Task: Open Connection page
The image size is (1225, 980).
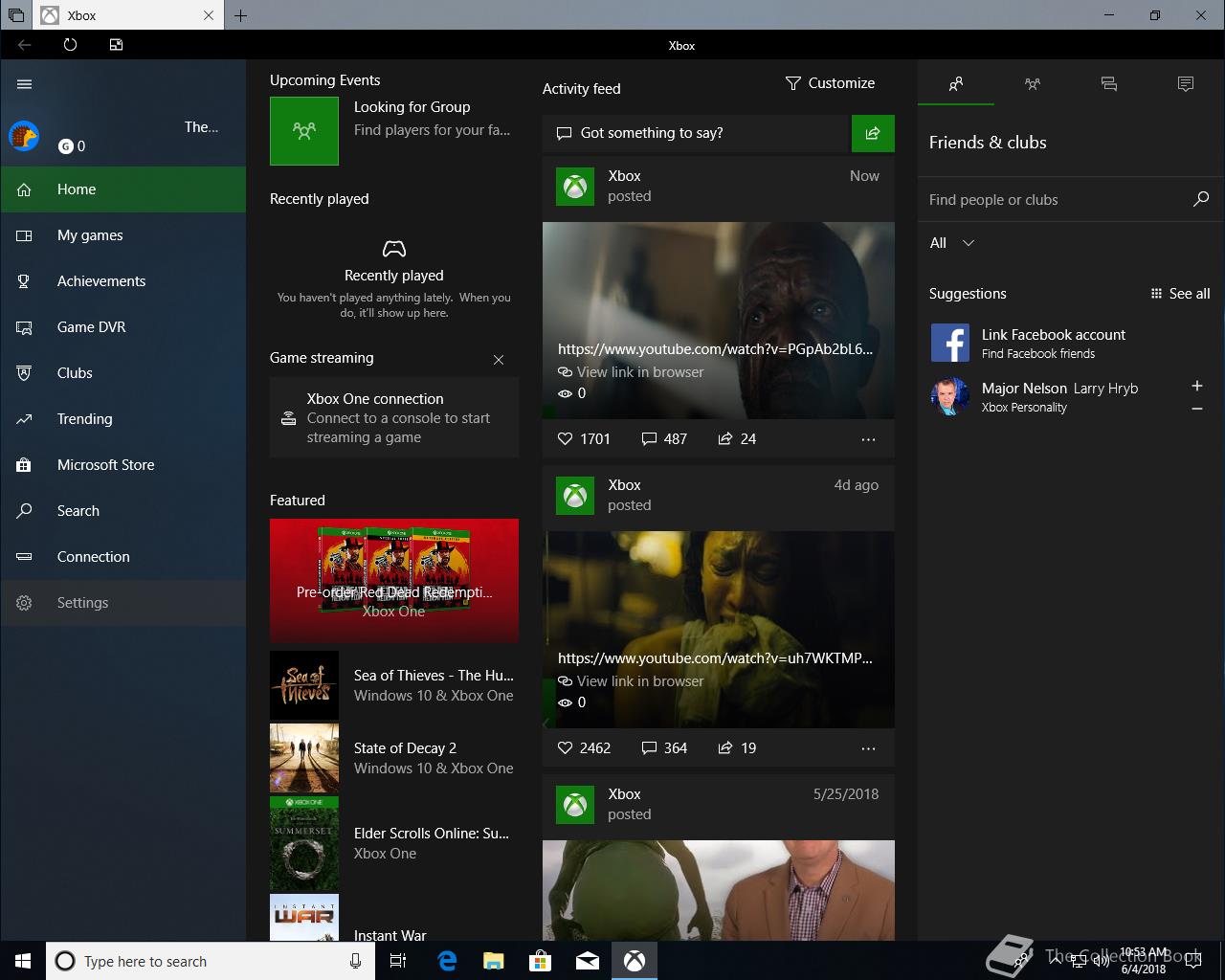Action: 122,557
